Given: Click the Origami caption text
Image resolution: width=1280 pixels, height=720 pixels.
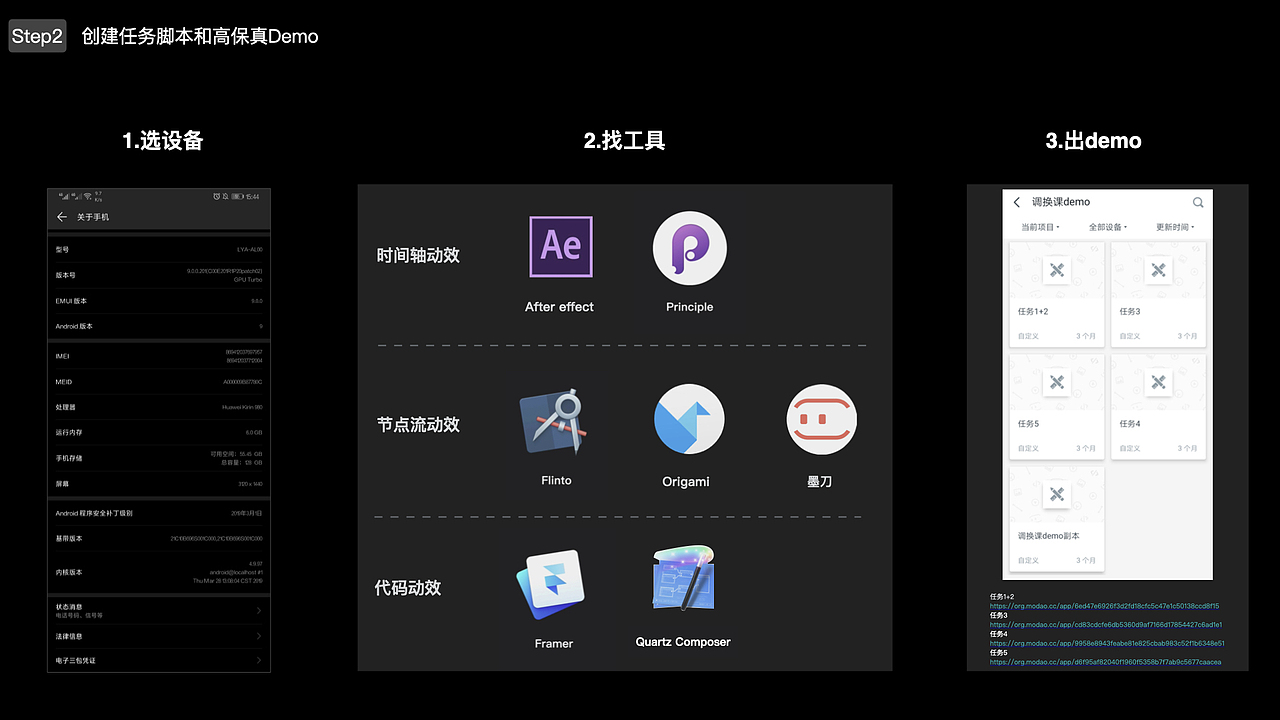Looking at the screenshot, I should coord(686,482).
